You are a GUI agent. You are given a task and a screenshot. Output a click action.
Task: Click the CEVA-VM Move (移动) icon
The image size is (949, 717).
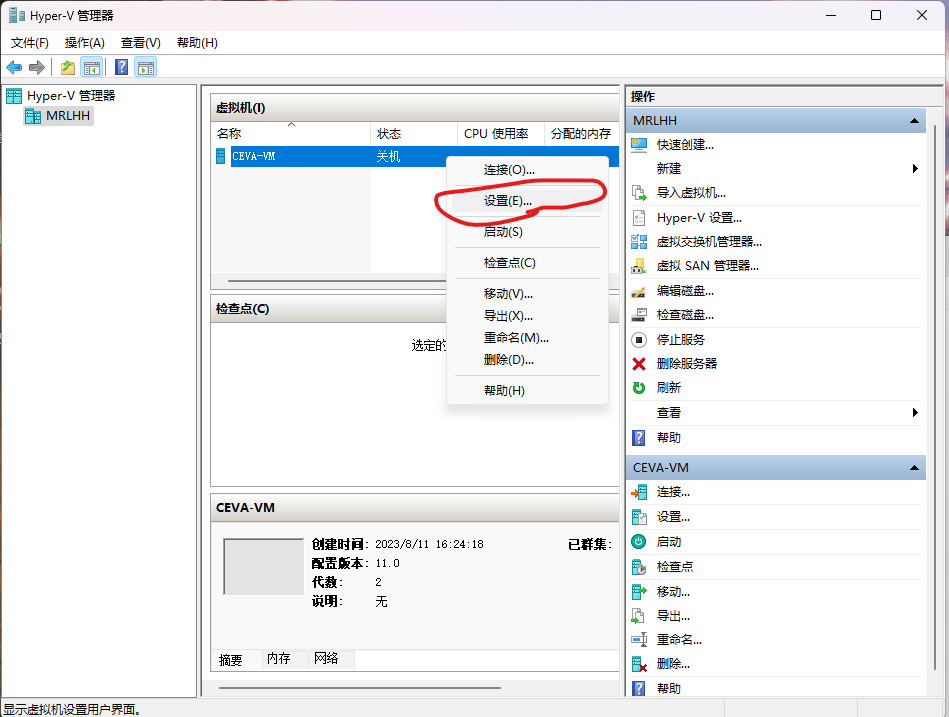[639, 591]
